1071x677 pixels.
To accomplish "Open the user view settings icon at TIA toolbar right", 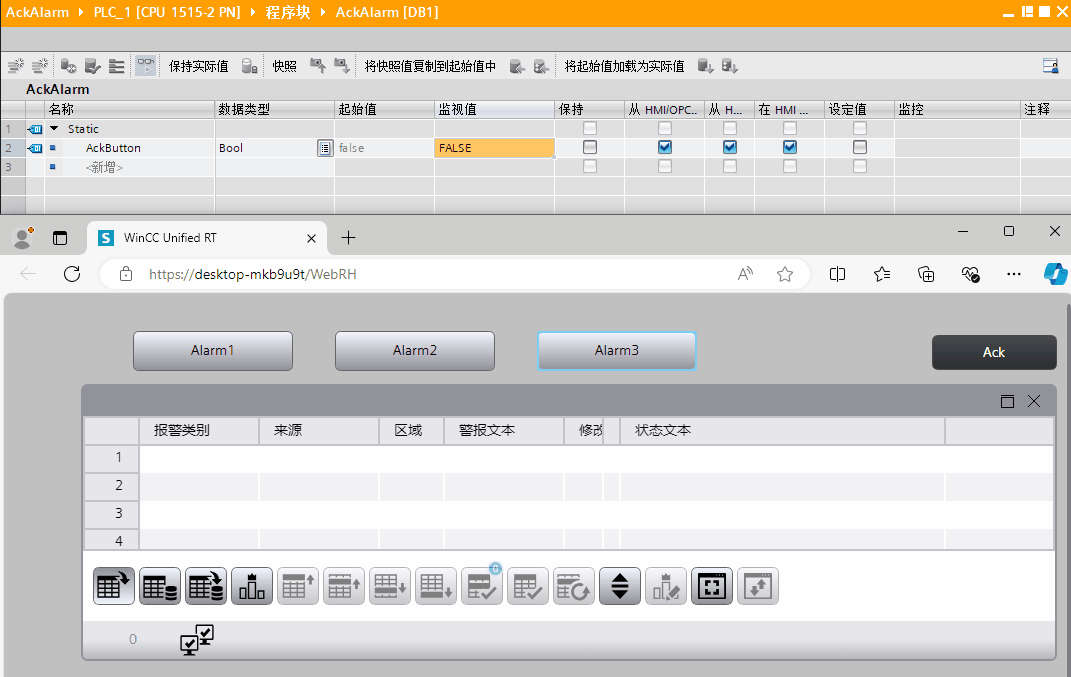I will pos(1051,66).
